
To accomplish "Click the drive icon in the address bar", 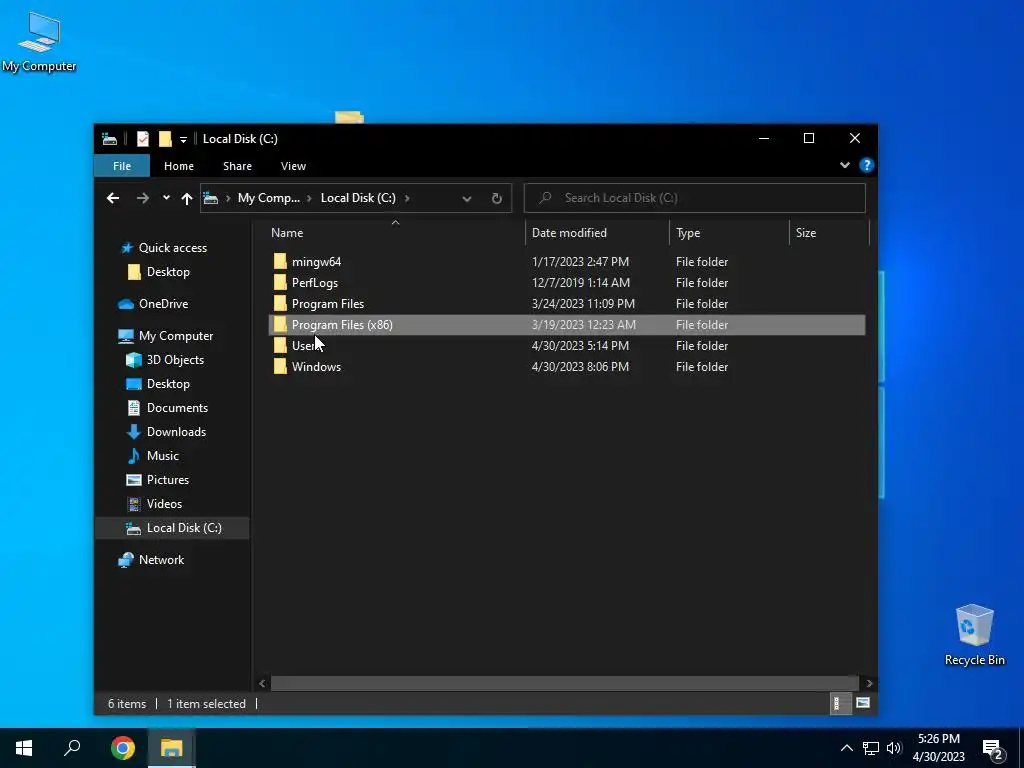I will pos(210,198).
